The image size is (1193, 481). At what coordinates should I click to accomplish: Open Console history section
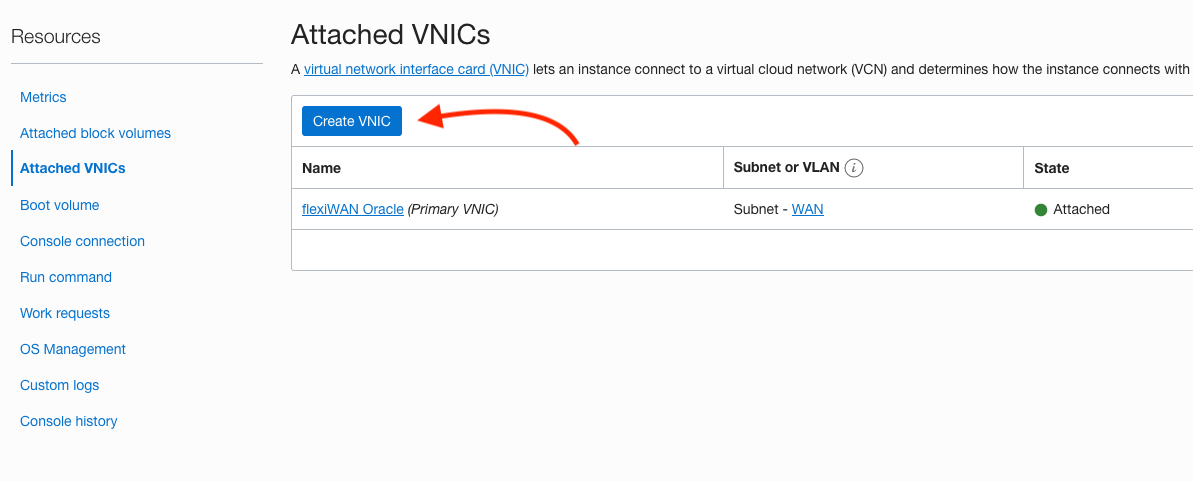pyautogui.click(x=69, y=421)
